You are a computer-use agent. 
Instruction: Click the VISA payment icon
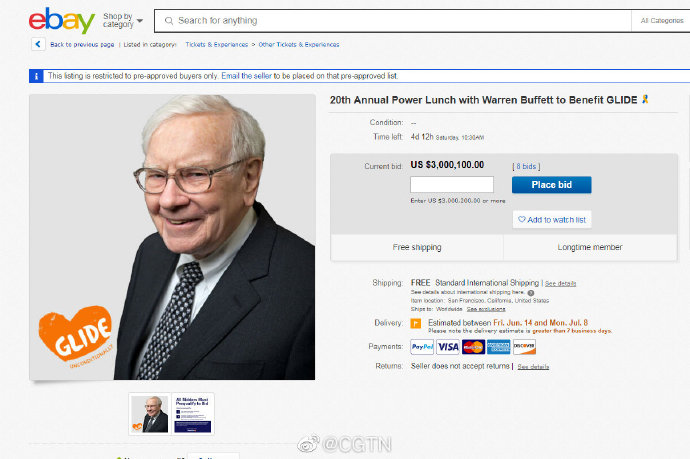[448, 347]
